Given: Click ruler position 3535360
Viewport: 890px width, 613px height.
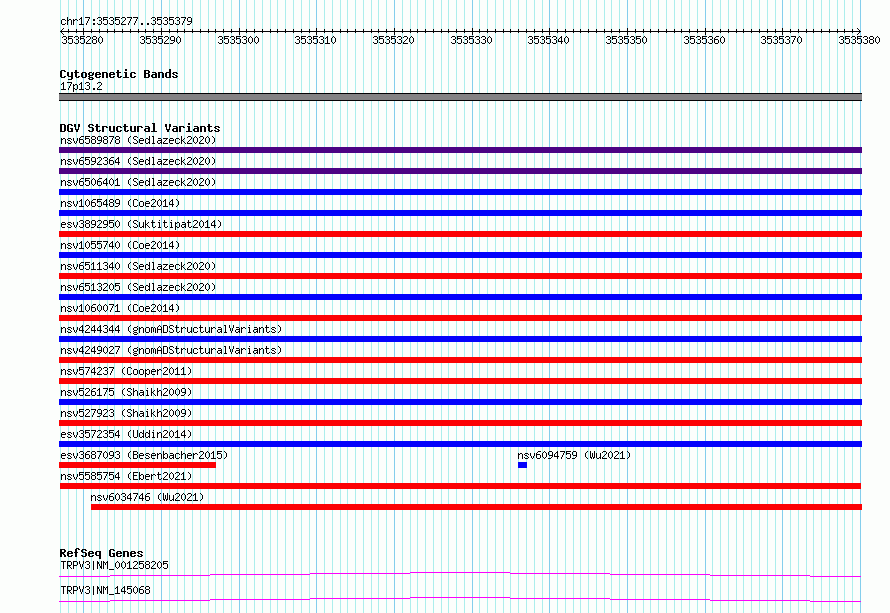Looking at the screenshot, I should (x=704, y=40).
